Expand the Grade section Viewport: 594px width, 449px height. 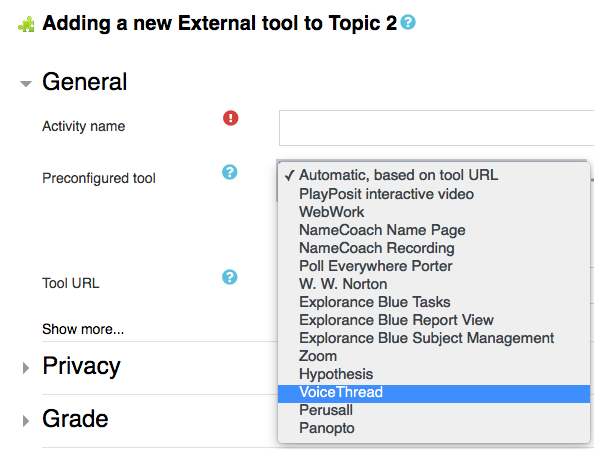click(26, 421)
